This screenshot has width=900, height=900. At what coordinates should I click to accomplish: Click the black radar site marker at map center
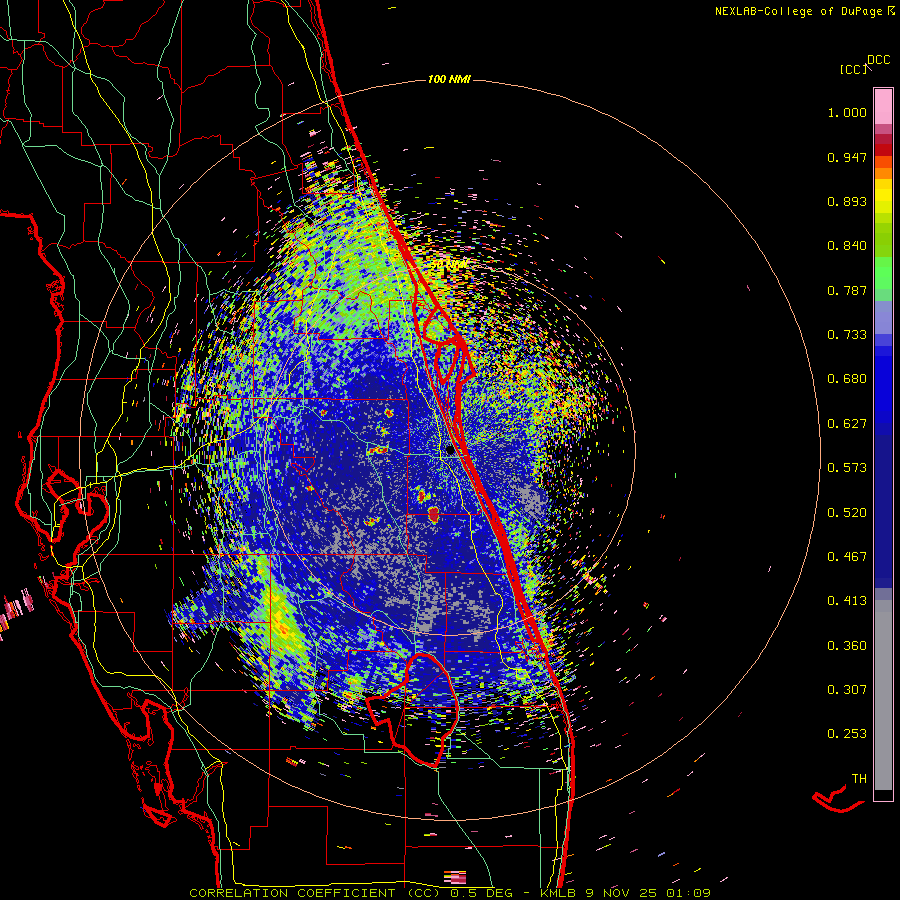449,449
